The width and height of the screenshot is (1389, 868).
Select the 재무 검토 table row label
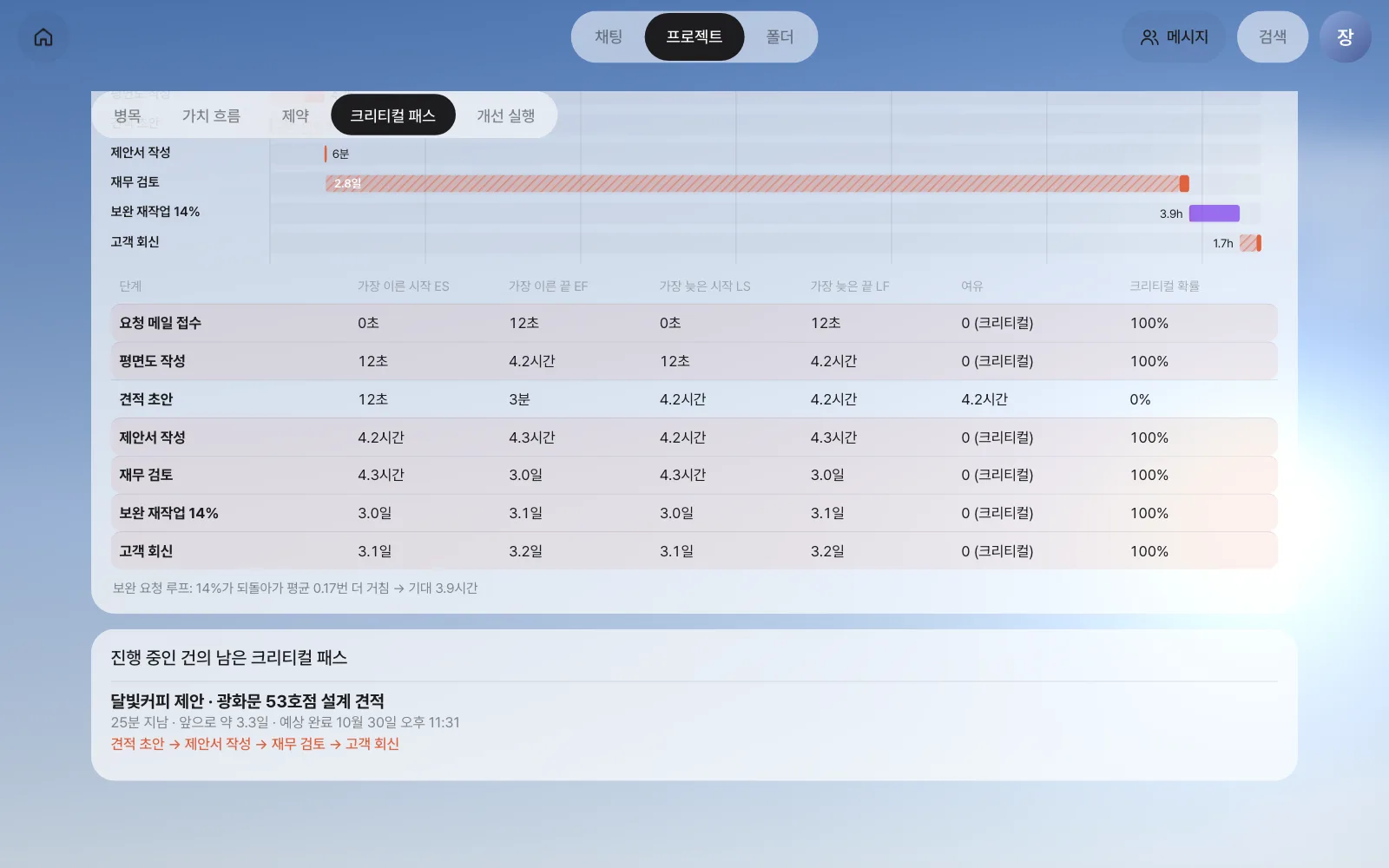(x=146, y=475)
